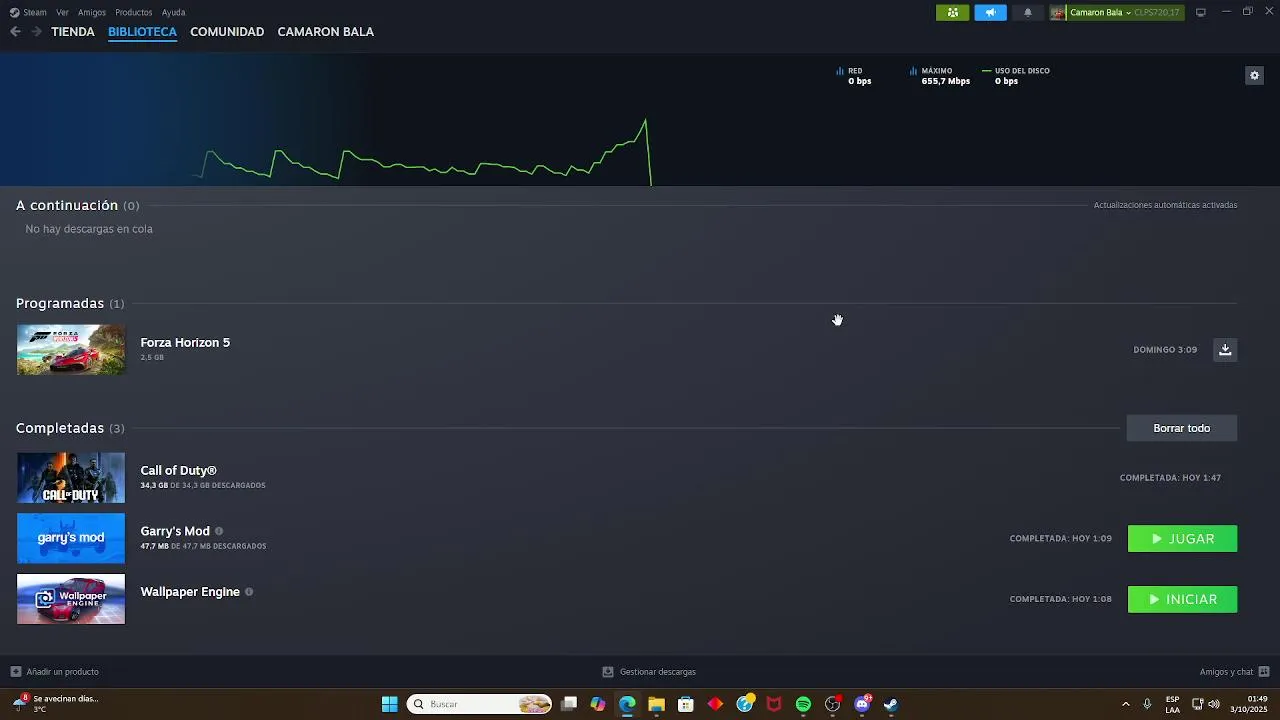Go to the TIENDA tab
The width and height of the screenshot is (1280, 720).
tap(73, 32)
